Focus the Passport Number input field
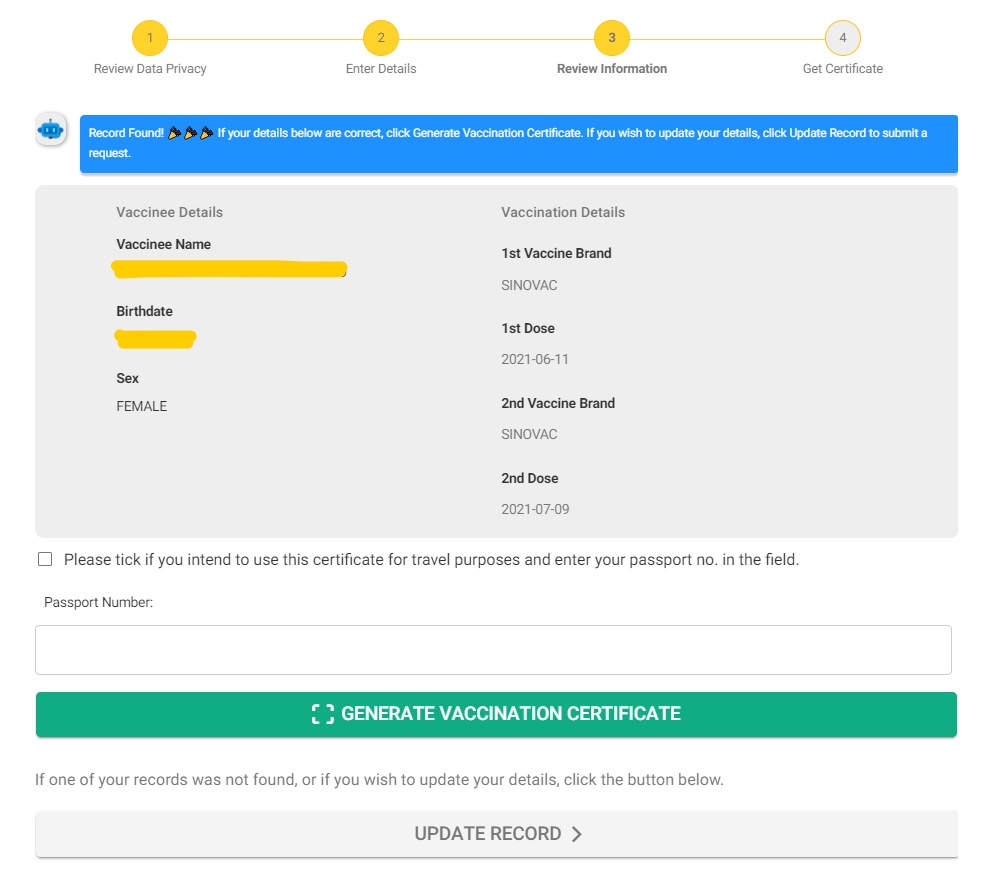 [493, 650]
